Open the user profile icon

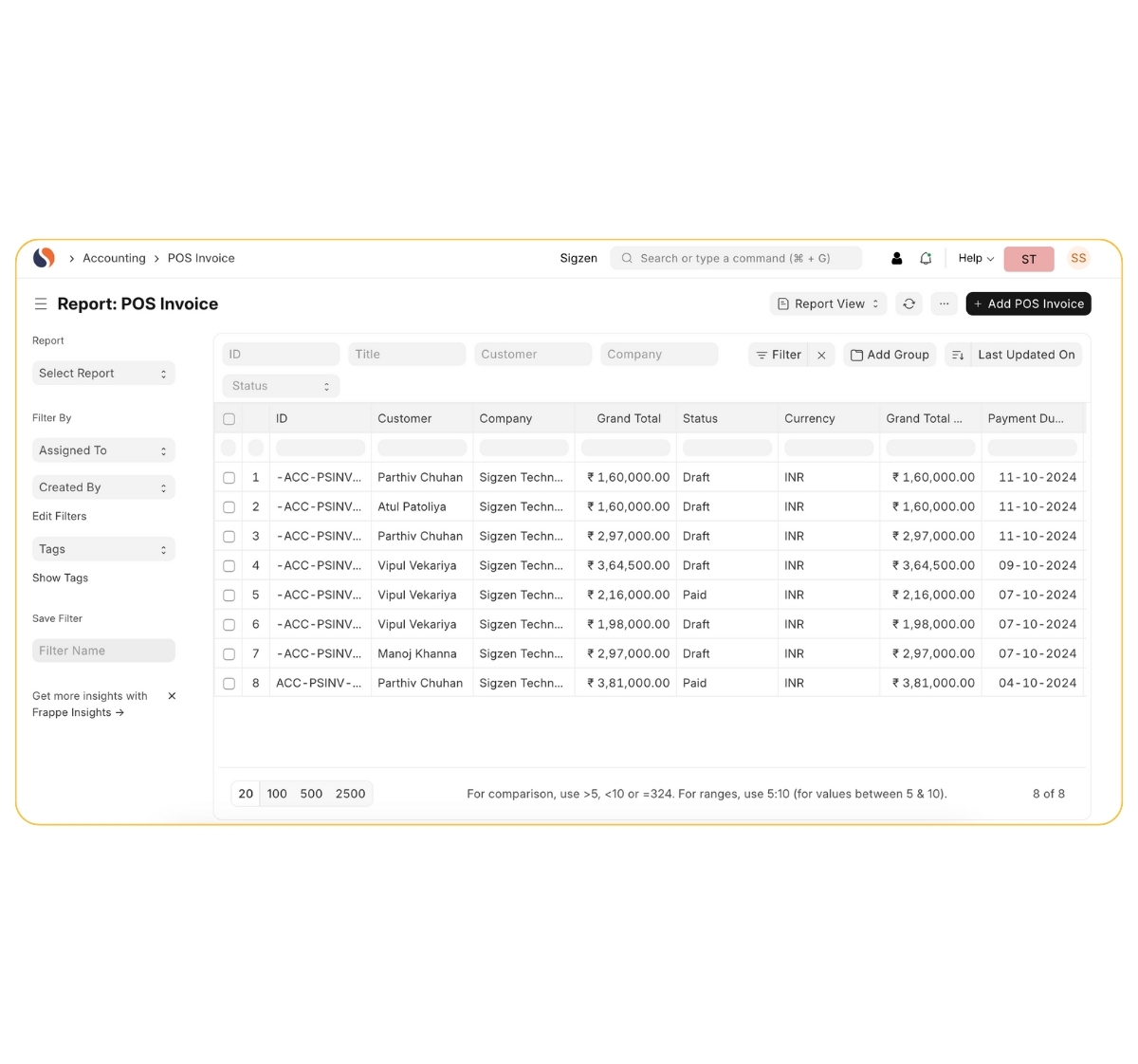[x=896, y=258]
